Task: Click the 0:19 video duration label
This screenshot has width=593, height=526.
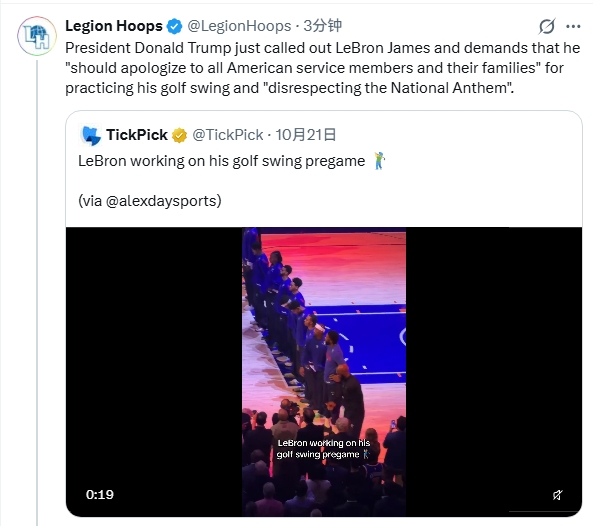Action: tap(99, 495)
